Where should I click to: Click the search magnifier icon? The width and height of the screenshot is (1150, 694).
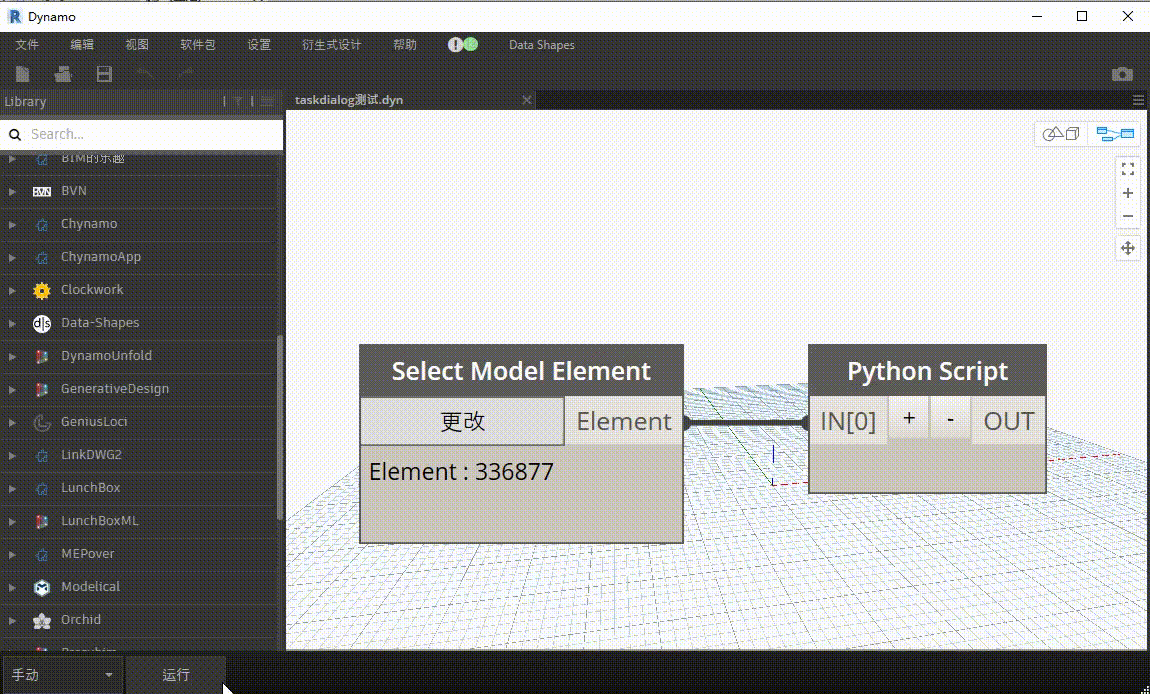tap(15, 134)
